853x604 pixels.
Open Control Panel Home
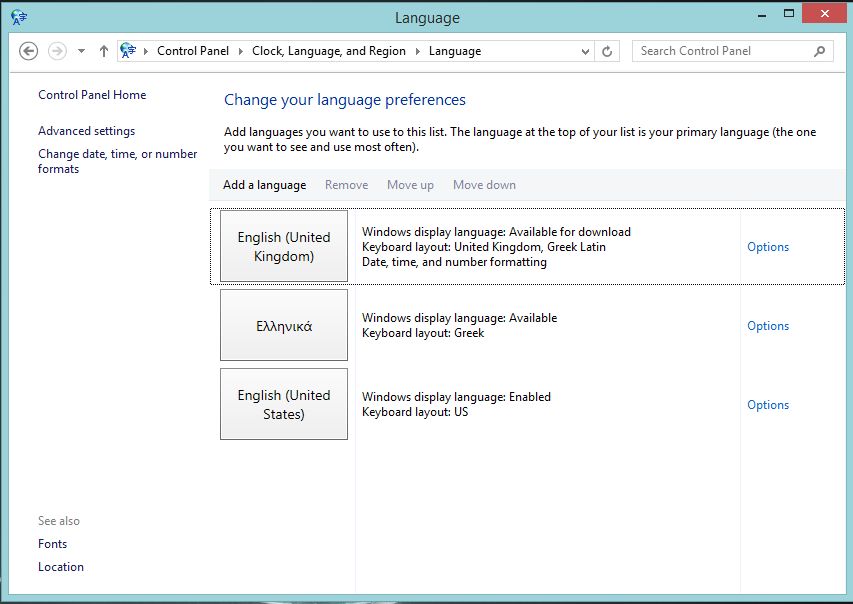[x=92, y=95]
